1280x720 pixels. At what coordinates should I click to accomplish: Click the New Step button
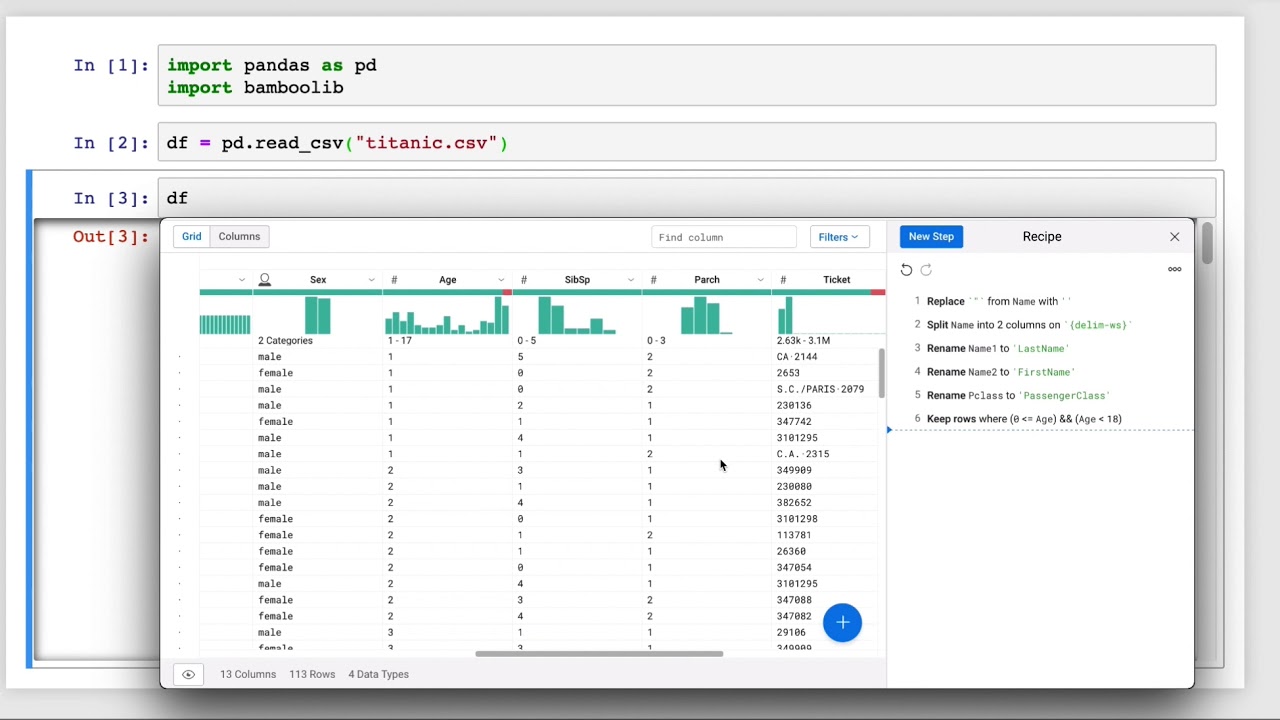pos(931,236)
